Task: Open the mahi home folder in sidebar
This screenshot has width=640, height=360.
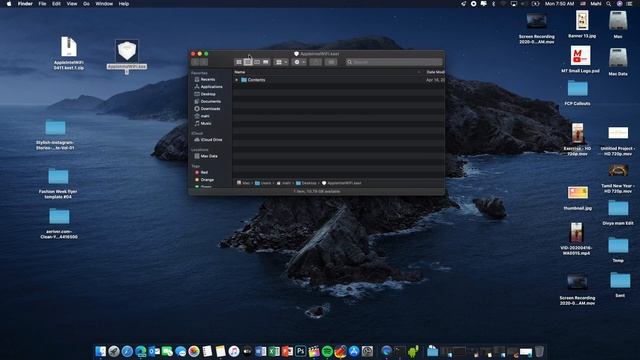Action: tap(205, 116)
